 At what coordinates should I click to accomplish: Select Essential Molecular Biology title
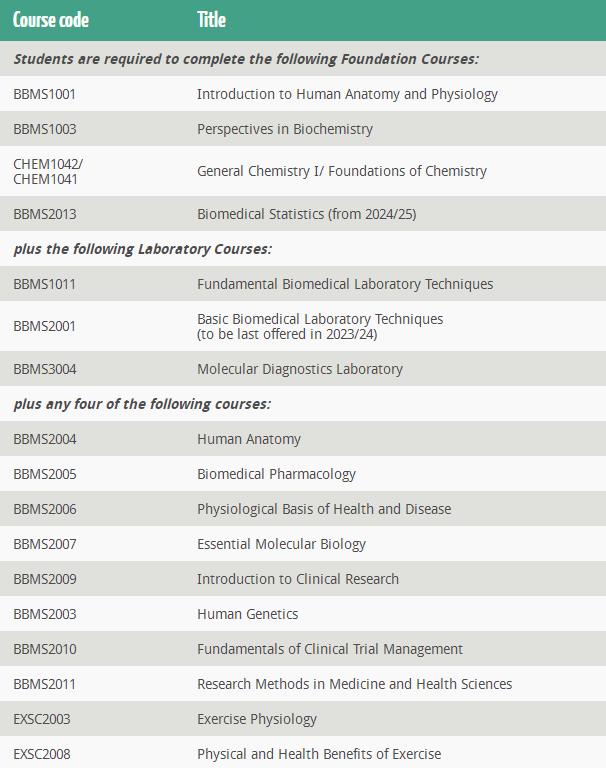(282, 544)
